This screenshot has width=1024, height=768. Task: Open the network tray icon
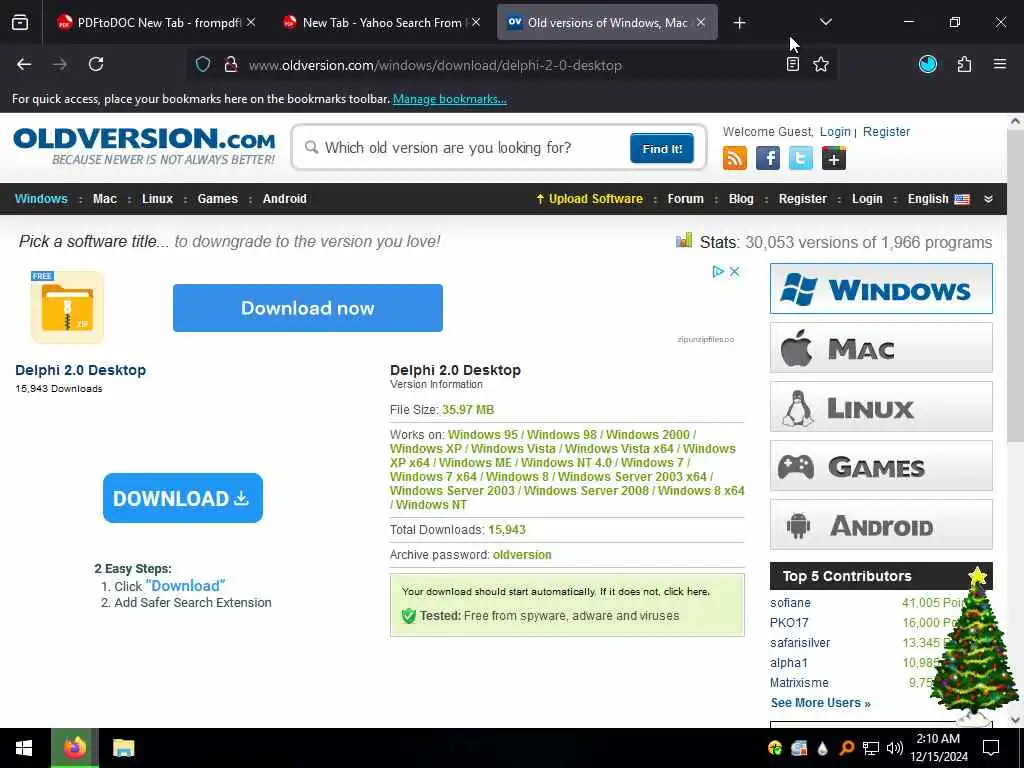click(871, 748)
